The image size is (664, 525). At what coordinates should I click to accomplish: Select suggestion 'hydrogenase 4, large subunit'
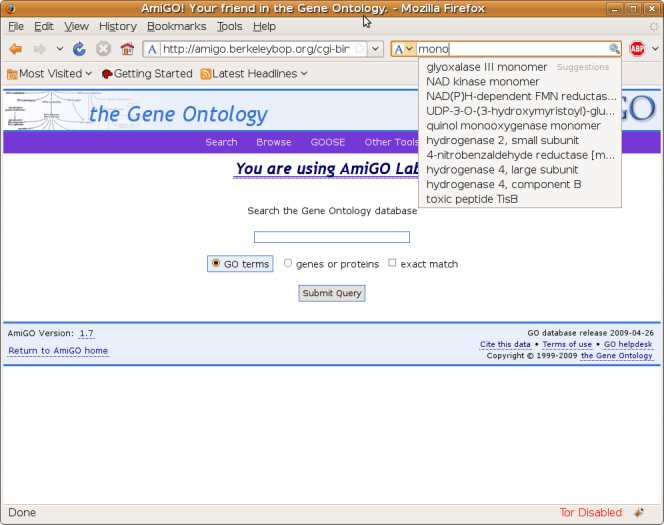click(520, 170)
